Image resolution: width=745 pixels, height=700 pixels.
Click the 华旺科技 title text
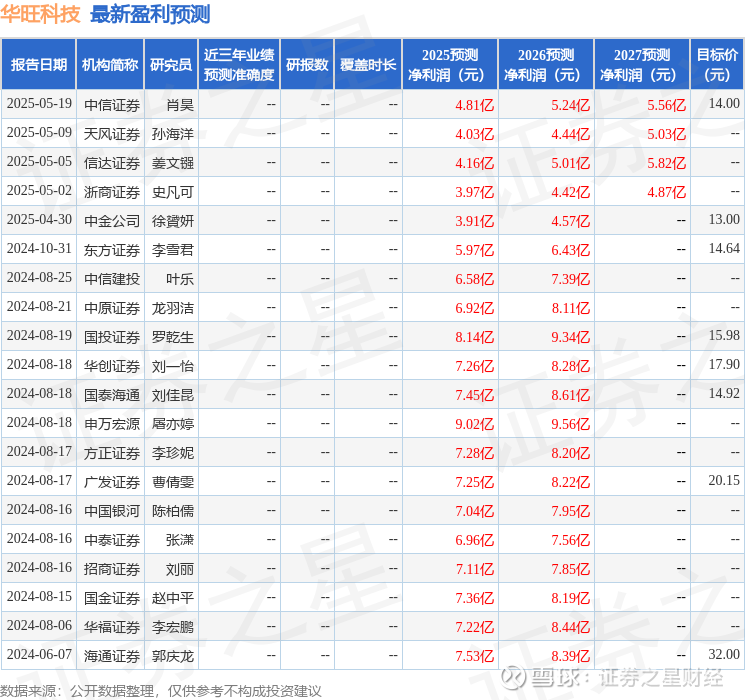[40, 14]
